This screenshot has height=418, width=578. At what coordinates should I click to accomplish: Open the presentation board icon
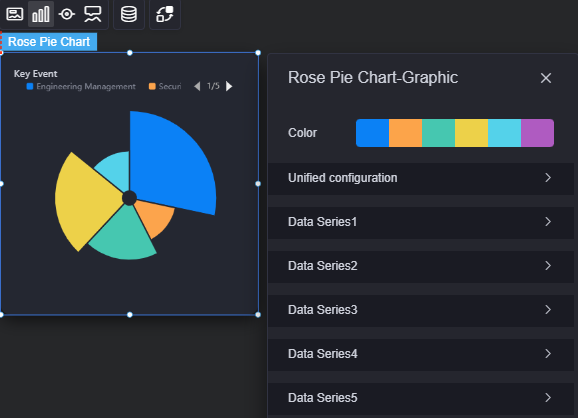93,14
